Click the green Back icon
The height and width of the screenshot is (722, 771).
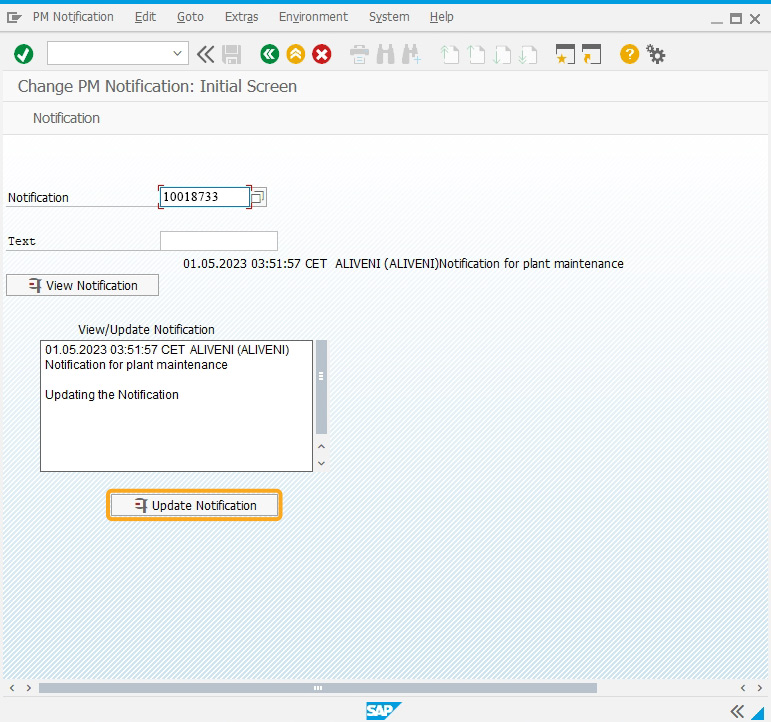[269, 54]
